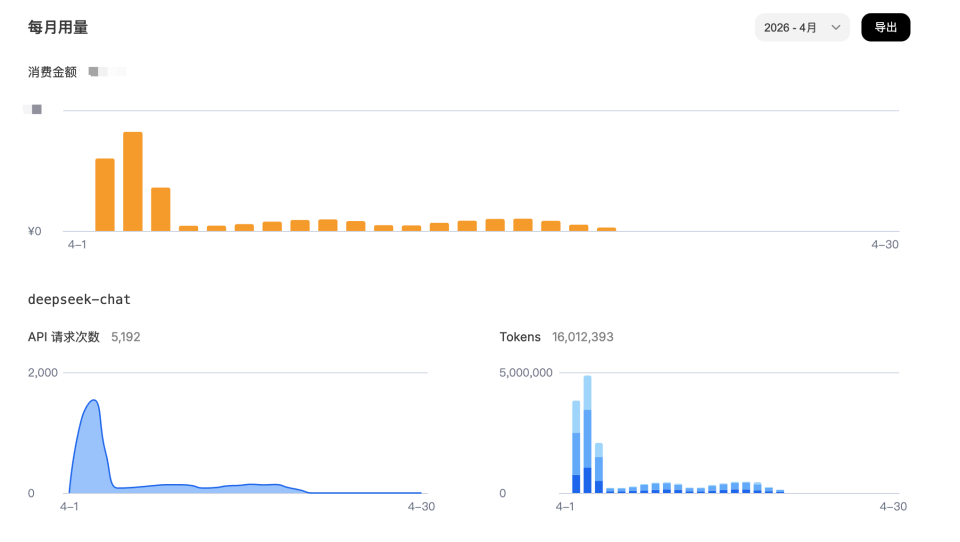Click the peak of API requests area chart
This screenshot has height=542, width=960.
[94, 401]
